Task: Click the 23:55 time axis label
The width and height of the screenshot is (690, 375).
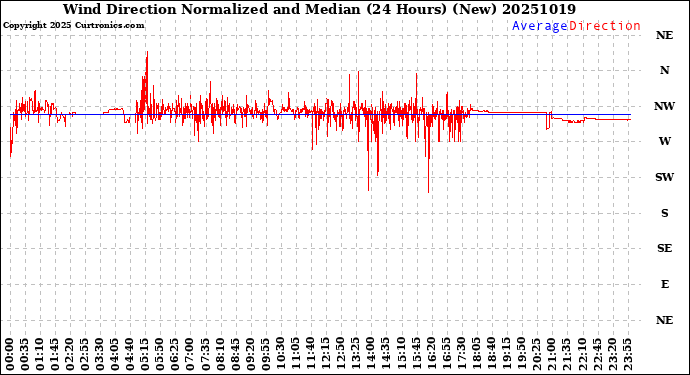Action: tap(627, 355)
